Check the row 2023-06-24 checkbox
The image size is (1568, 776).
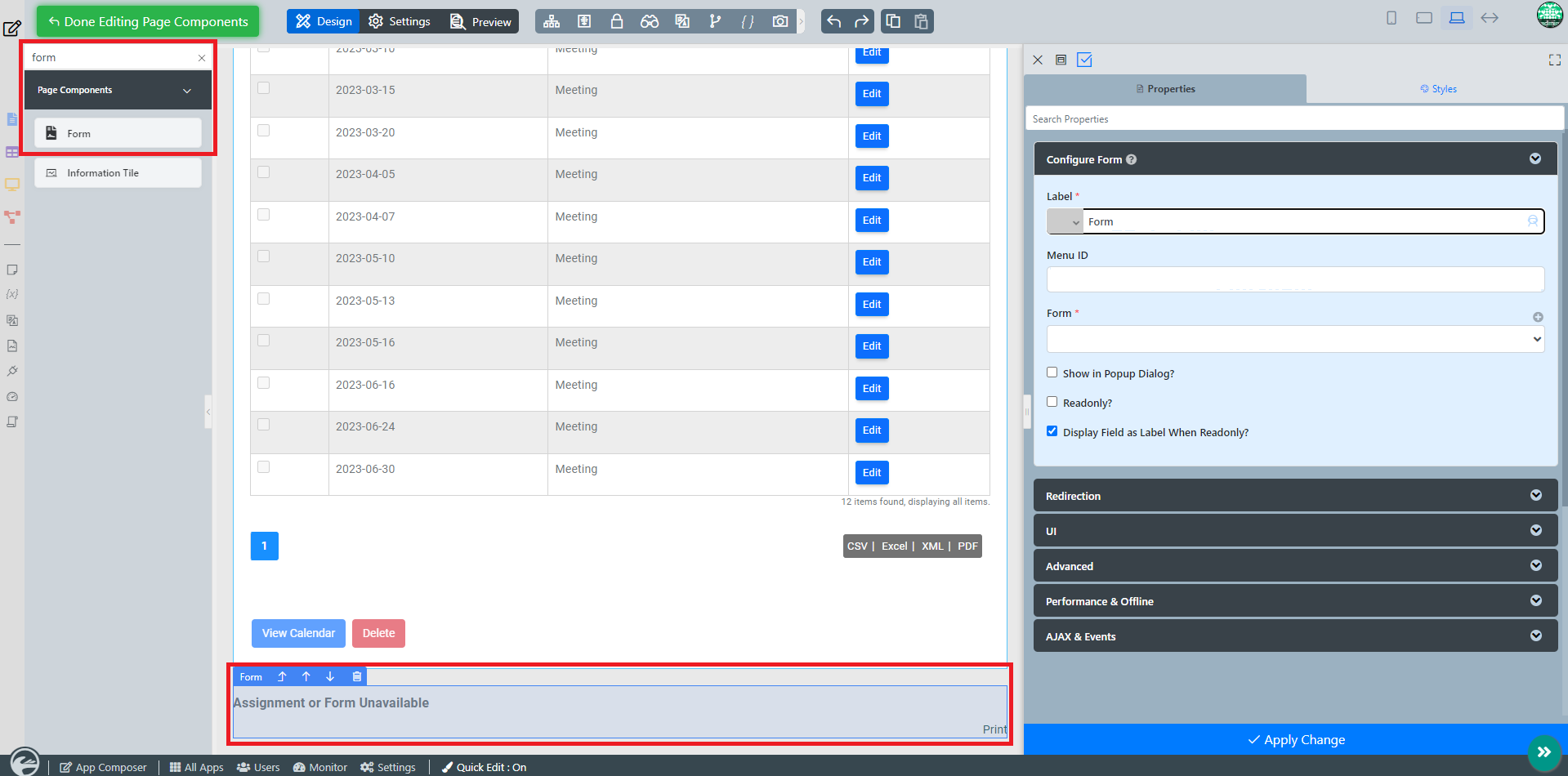click(x=263, y=425)
